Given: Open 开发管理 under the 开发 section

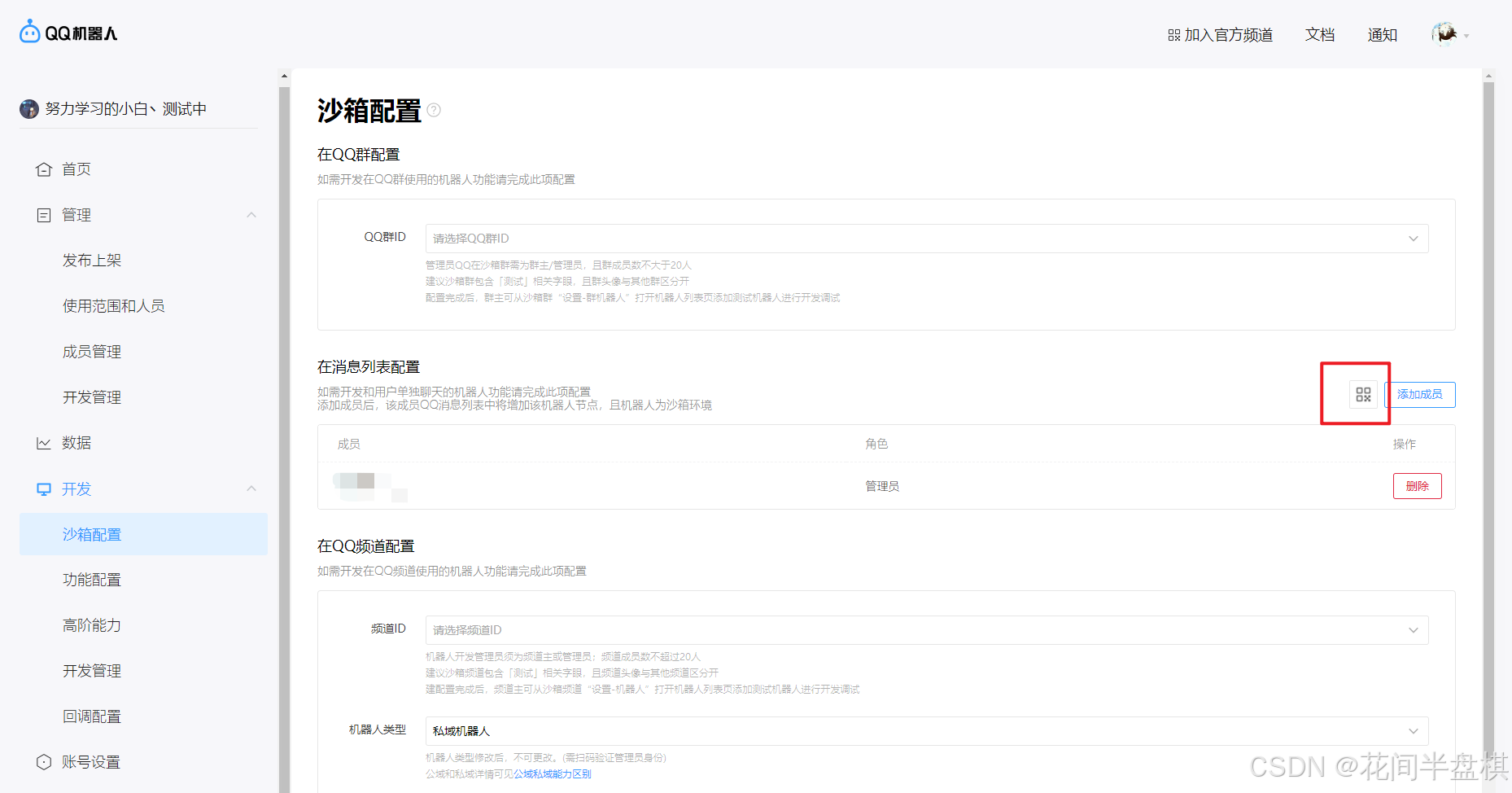Looking at the screenshot, I should pos(92,671).
